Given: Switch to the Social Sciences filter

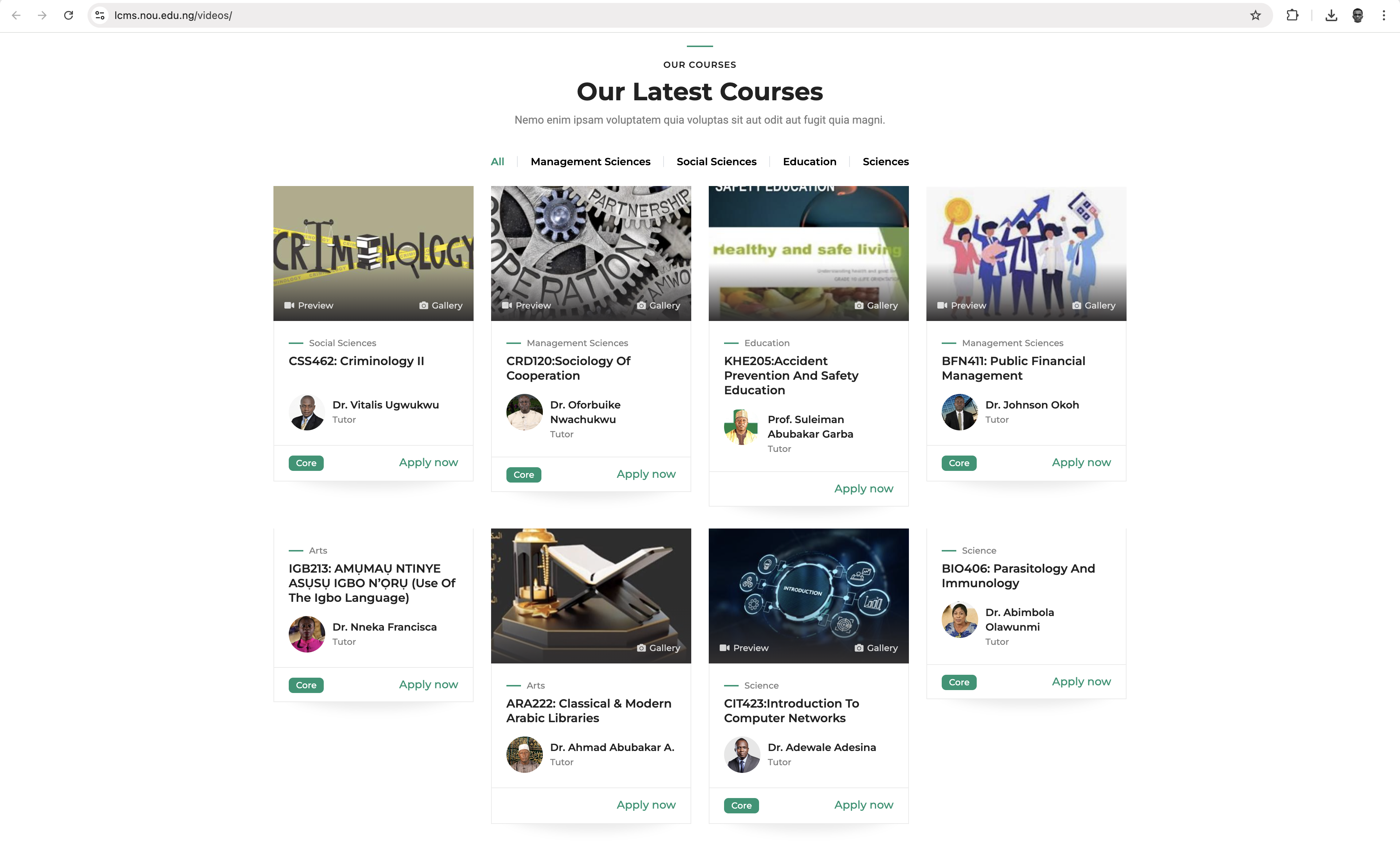Looking at the screenshot, I should tap(716, 162).
